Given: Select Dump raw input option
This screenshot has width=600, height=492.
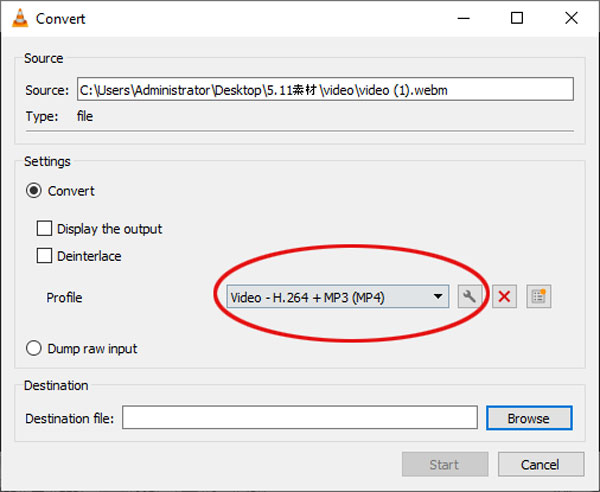Looking at the screenshot, I should (34, 348).
